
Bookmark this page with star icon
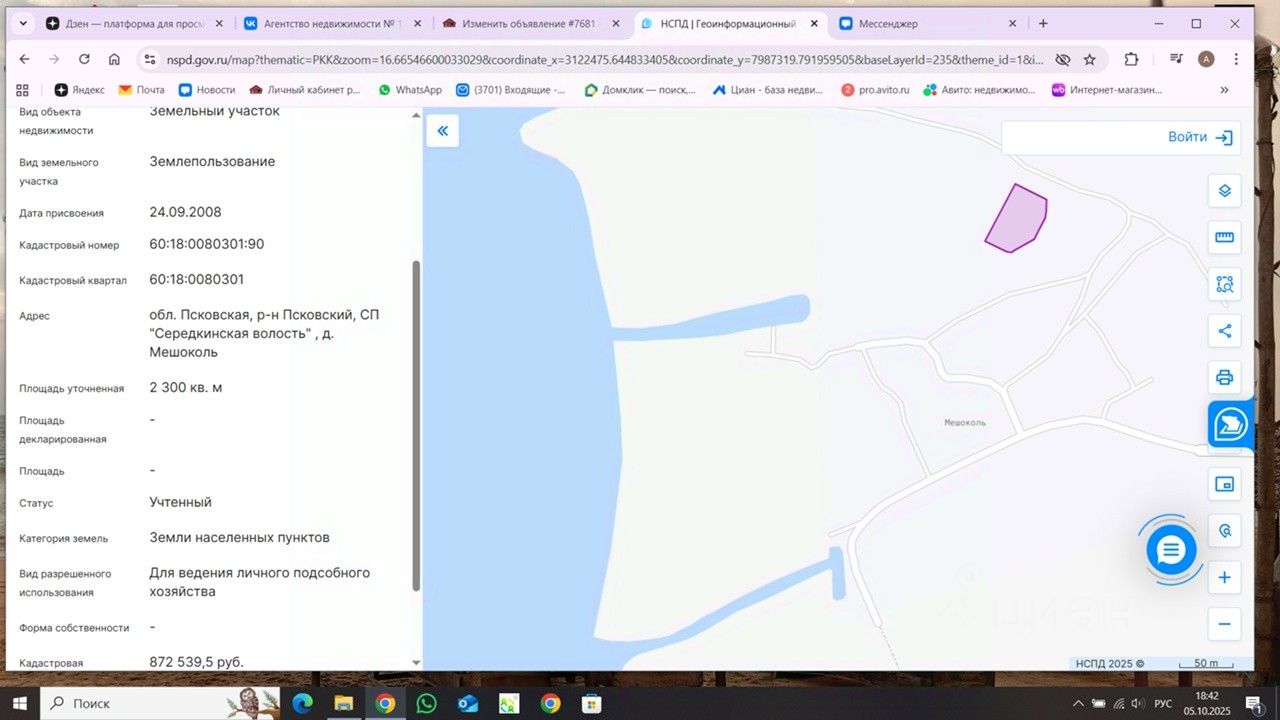click(x=1089, y=59)
